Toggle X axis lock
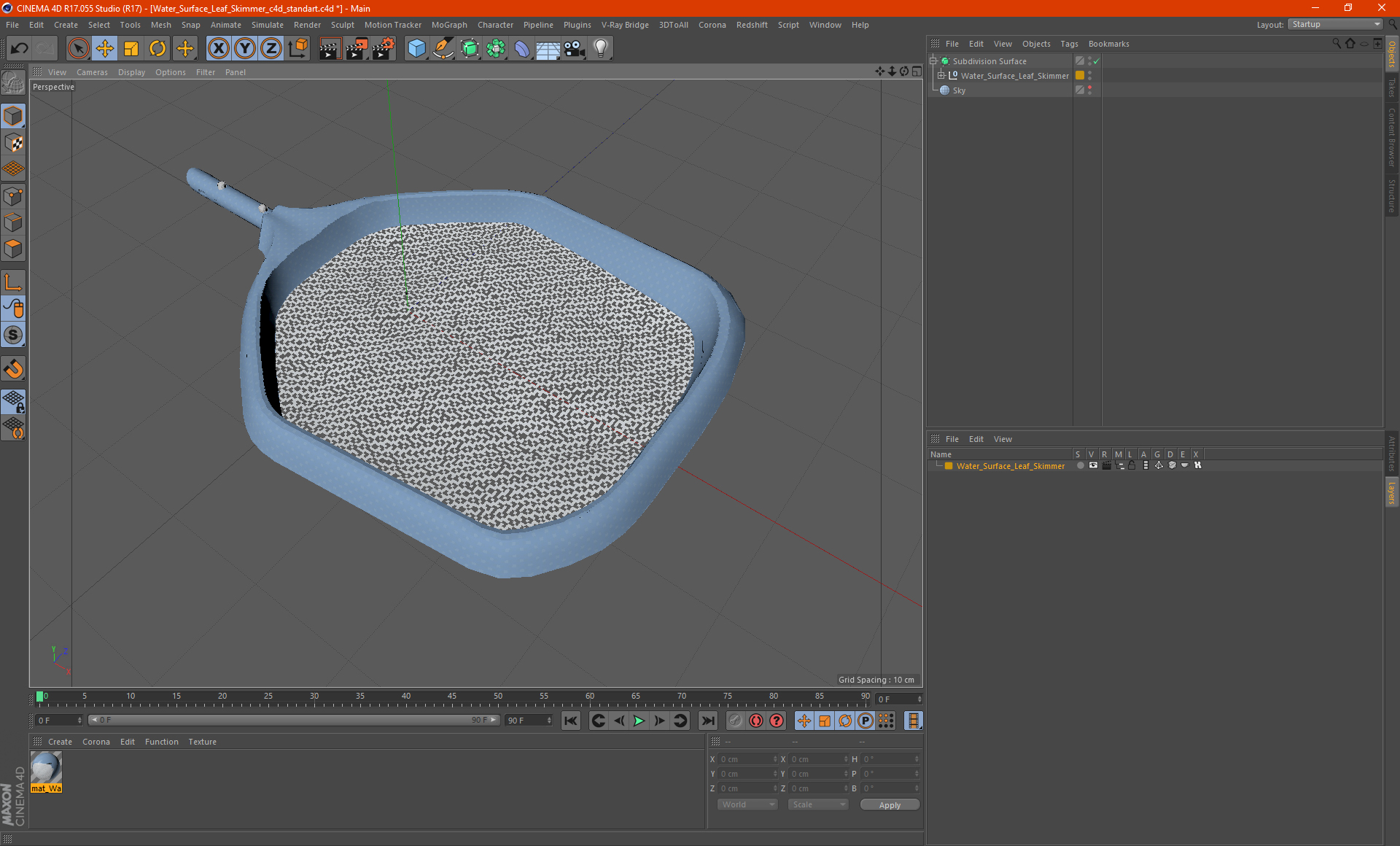 click(x=218, y=48)
